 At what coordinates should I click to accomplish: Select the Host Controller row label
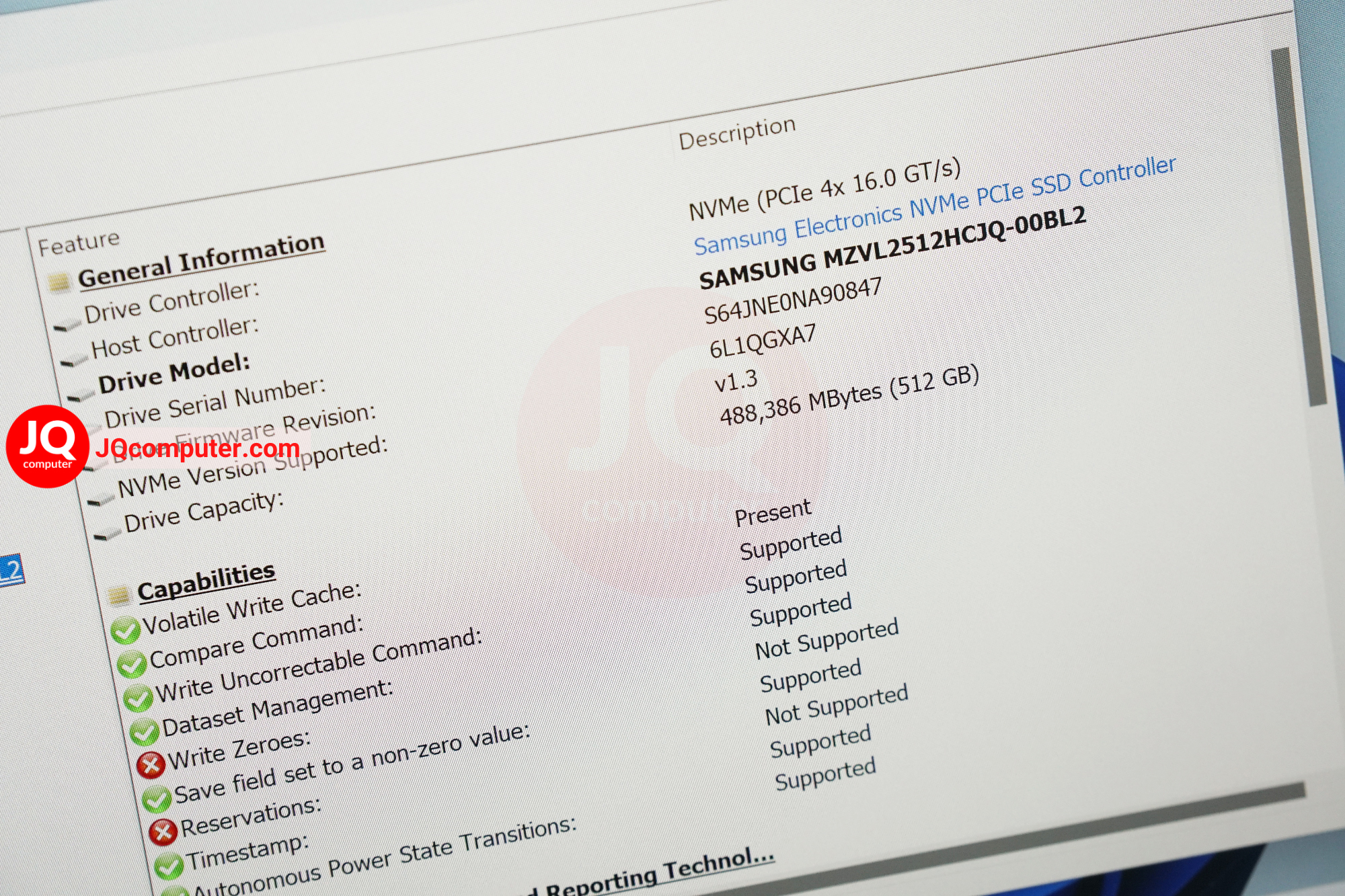point(175,337)
